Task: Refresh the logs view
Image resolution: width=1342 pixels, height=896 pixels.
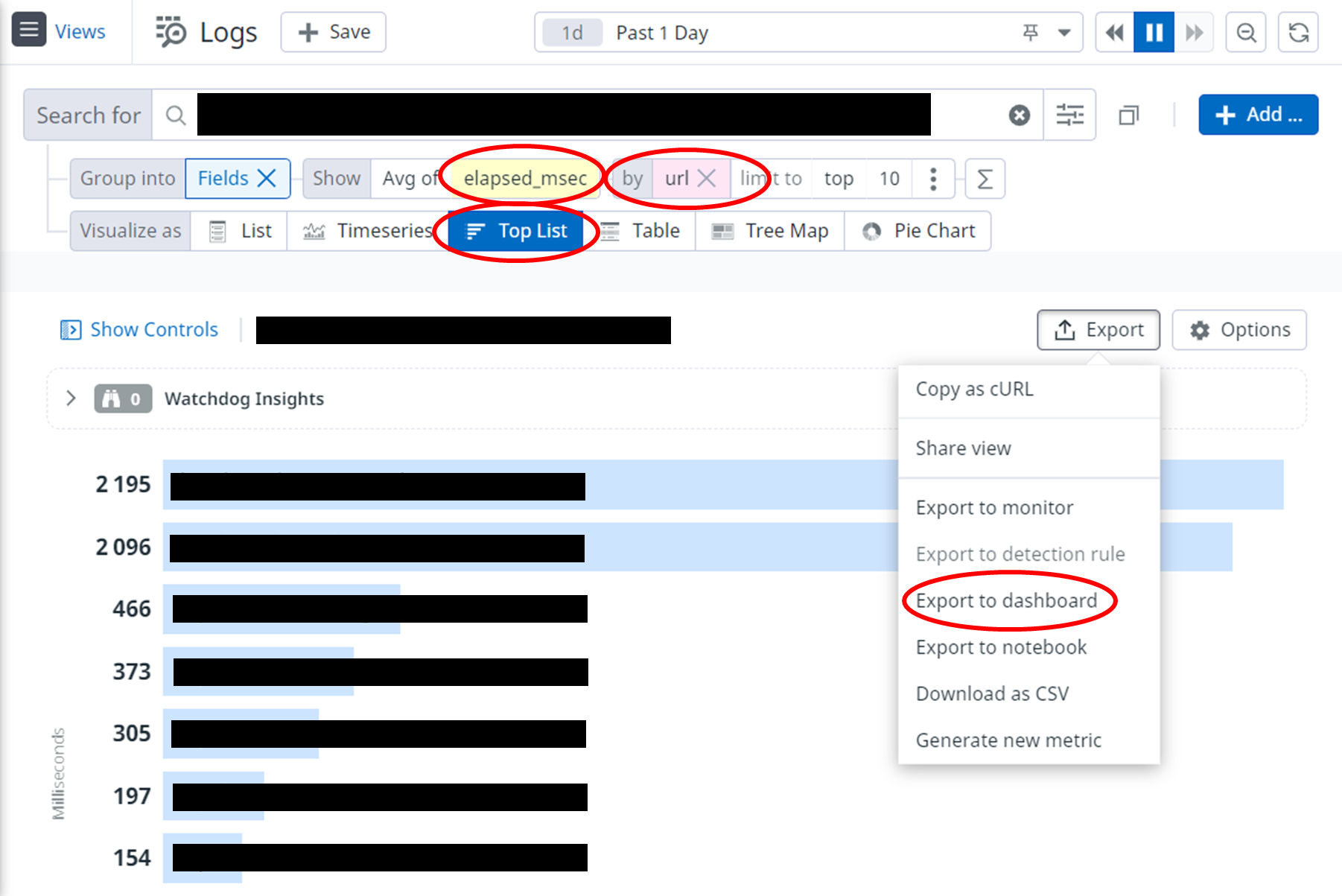Action: [1298, 32]
